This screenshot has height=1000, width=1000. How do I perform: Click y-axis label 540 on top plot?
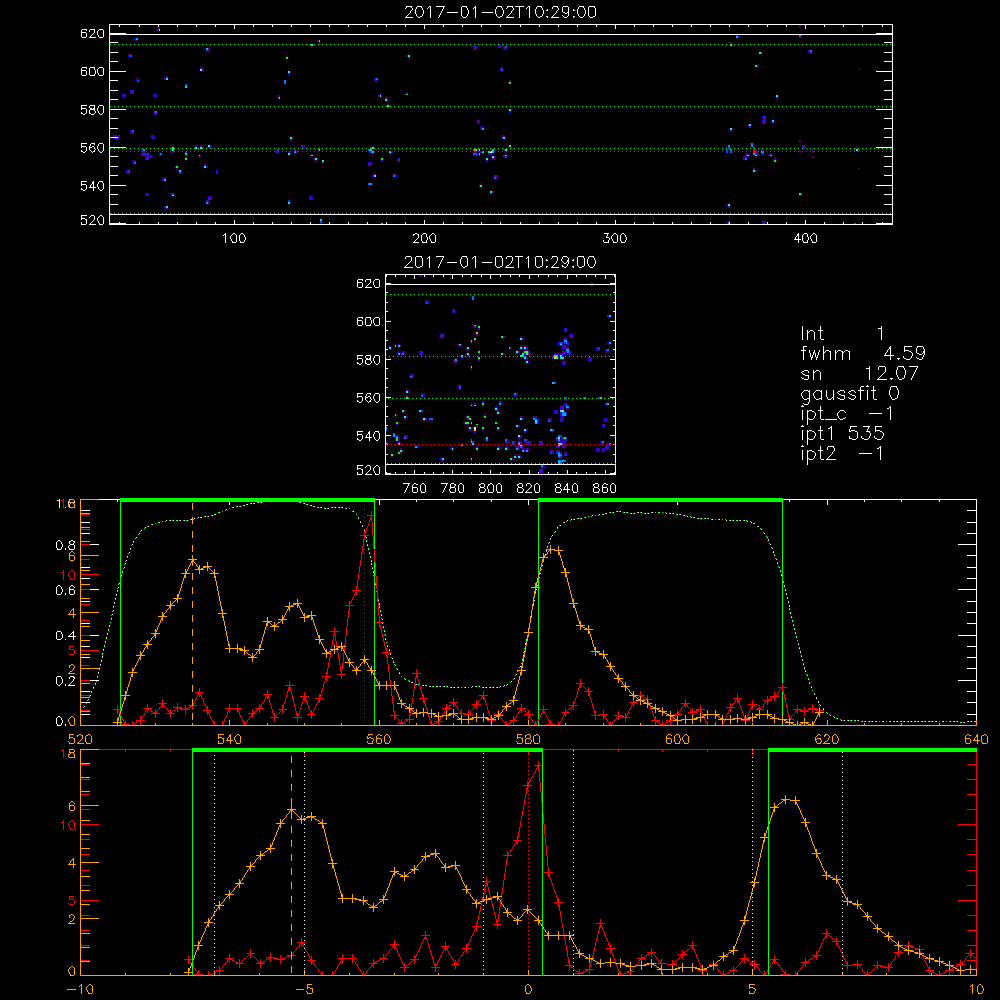(x=92, y=186)
